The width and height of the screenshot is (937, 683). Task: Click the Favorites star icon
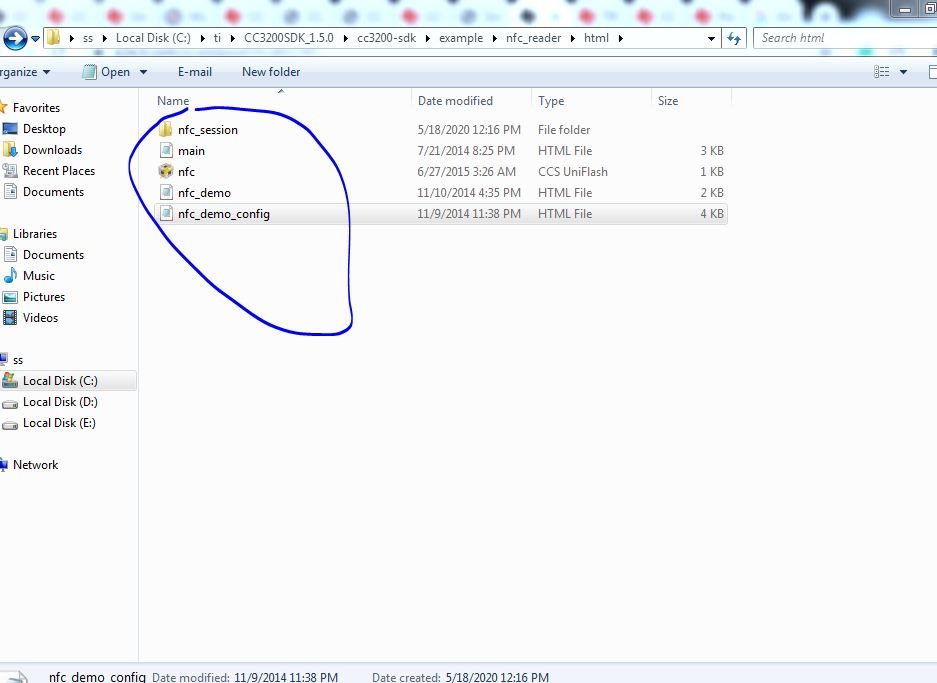(3, 108)
